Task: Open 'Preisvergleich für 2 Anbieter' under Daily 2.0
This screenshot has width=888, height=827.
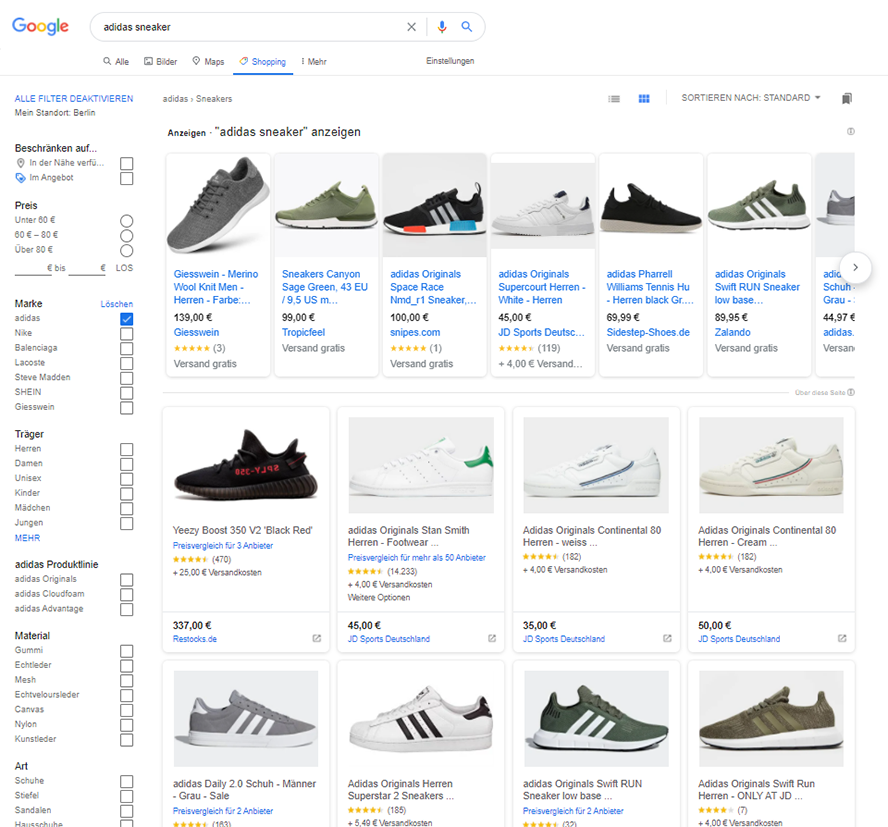Action: pyautogui.click(x=223, y=811)
